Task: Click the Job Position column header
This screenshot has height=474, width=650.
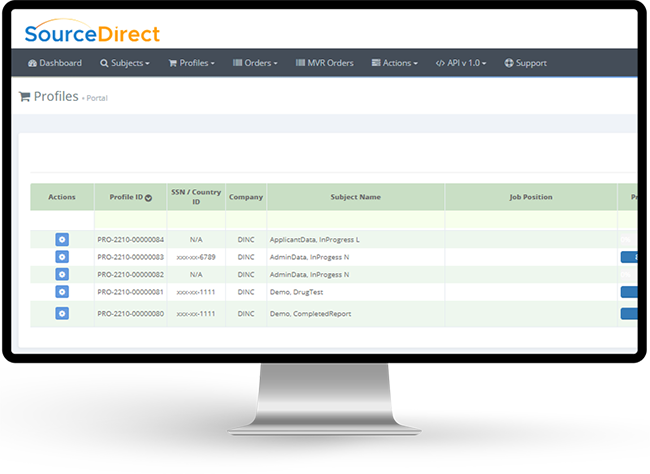Action: [x=530, y=197]
